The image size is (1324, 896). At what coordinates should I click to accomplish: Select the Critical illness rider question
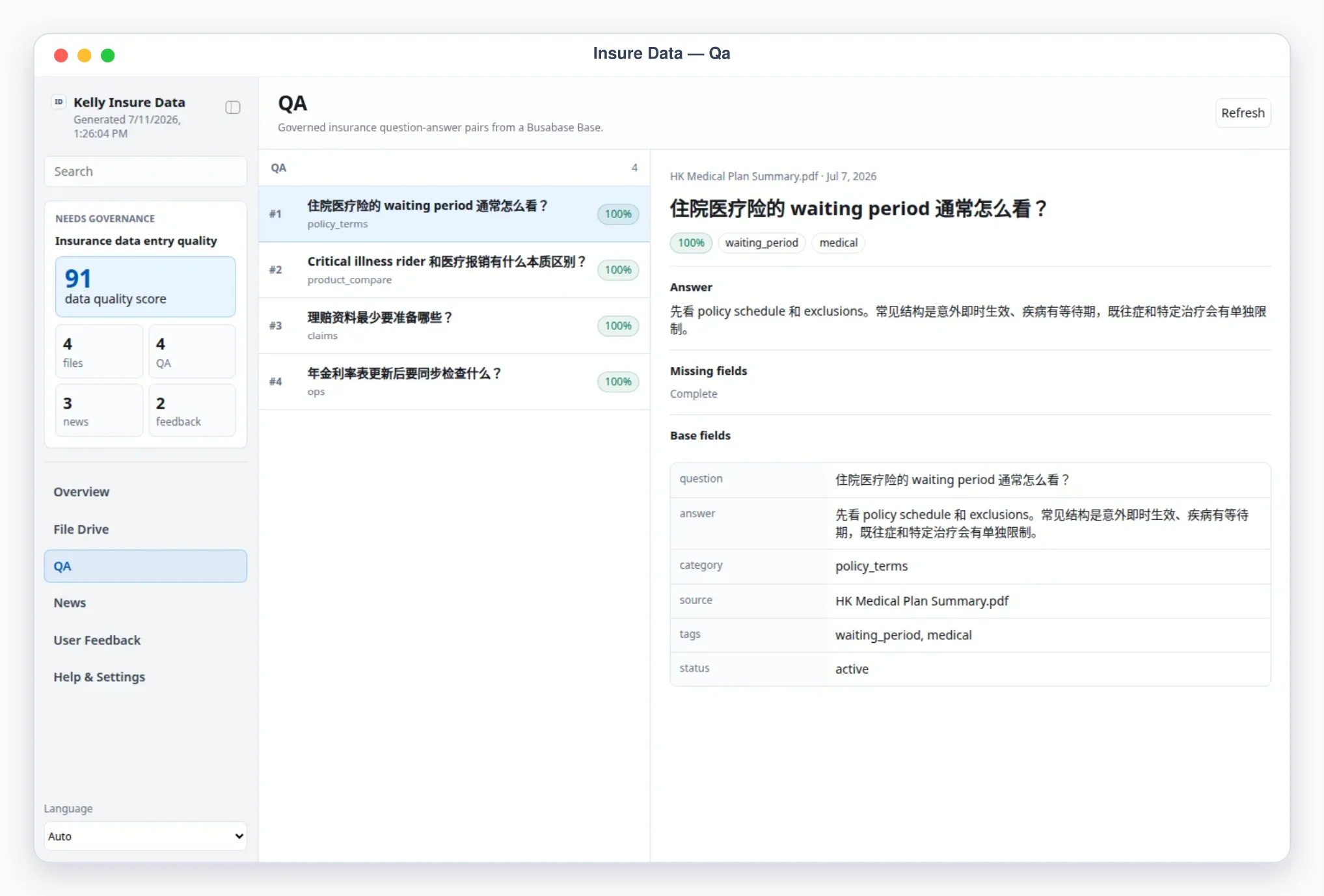coord(454,270)
